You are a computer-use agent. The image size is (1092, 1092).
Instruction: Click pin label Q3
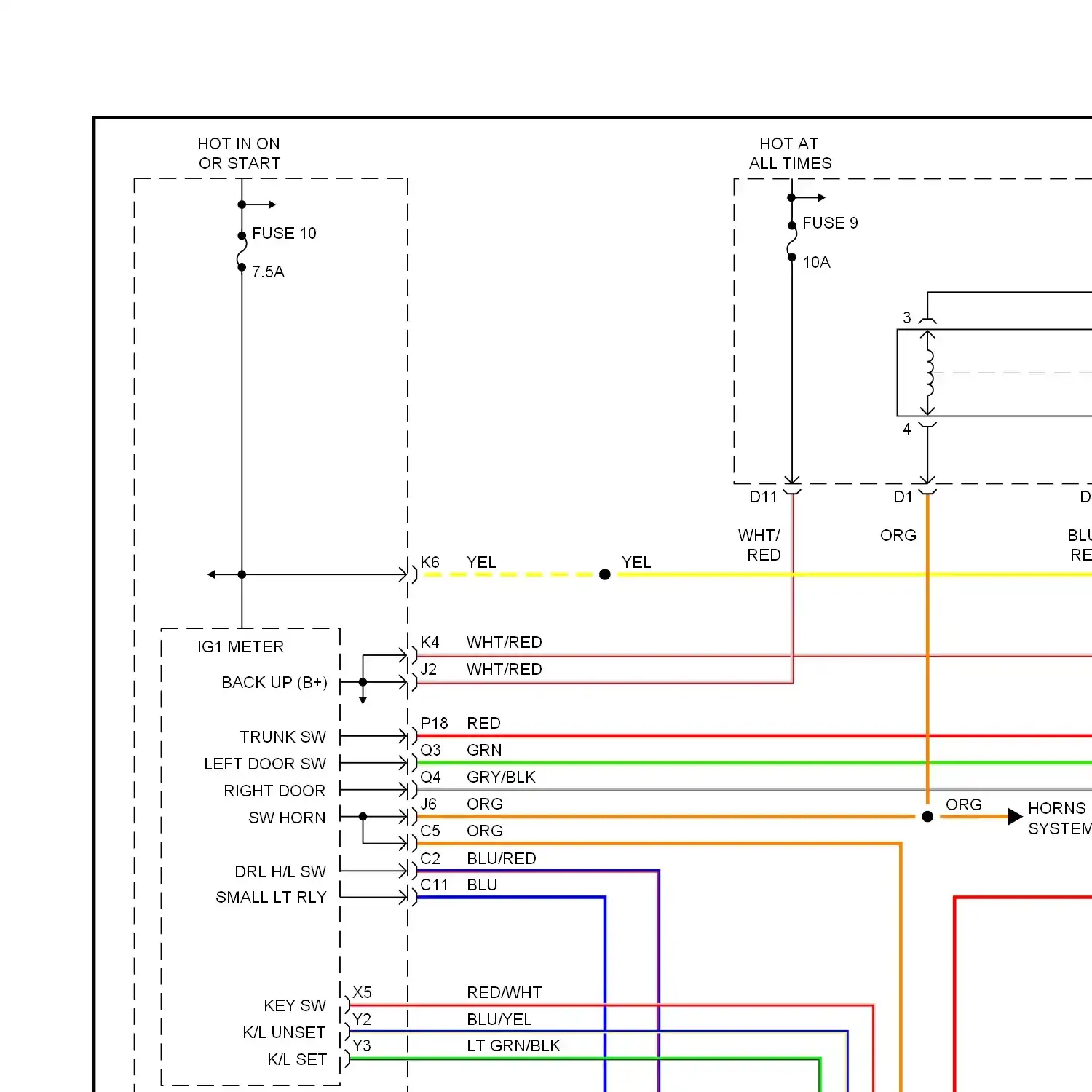(x=430, y=750)
